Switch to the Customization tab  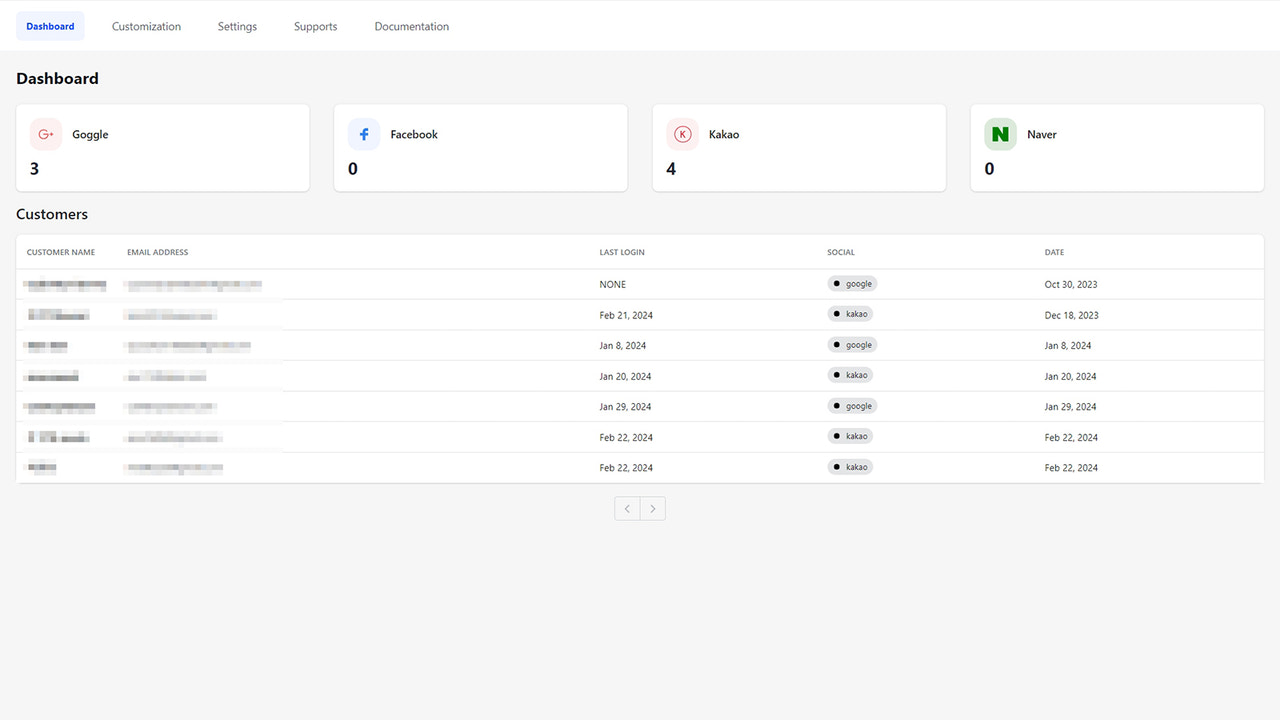point(146,26)
